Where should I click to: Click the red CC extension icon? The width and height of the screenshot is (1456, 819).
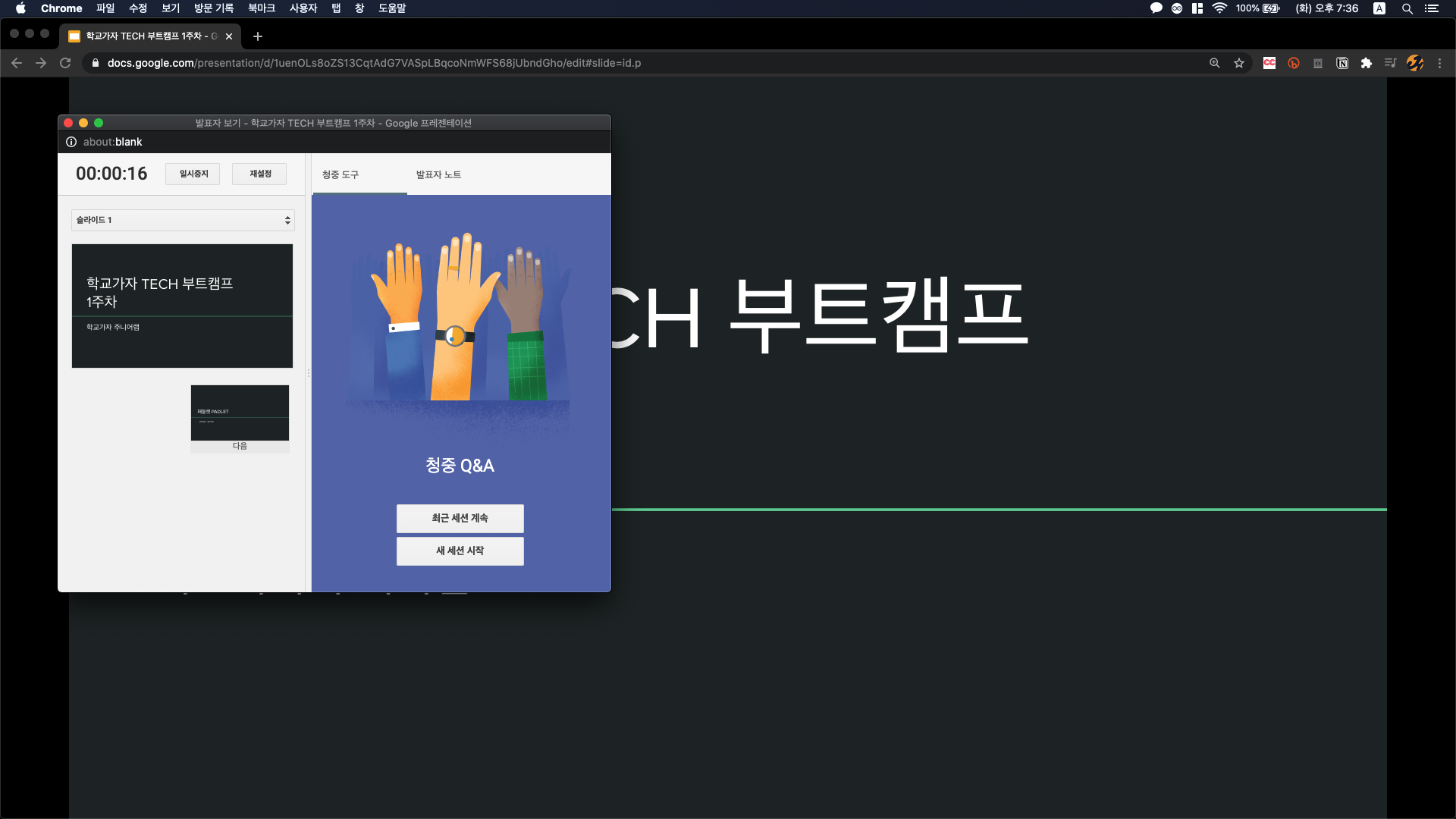(x=1269, y=63)
